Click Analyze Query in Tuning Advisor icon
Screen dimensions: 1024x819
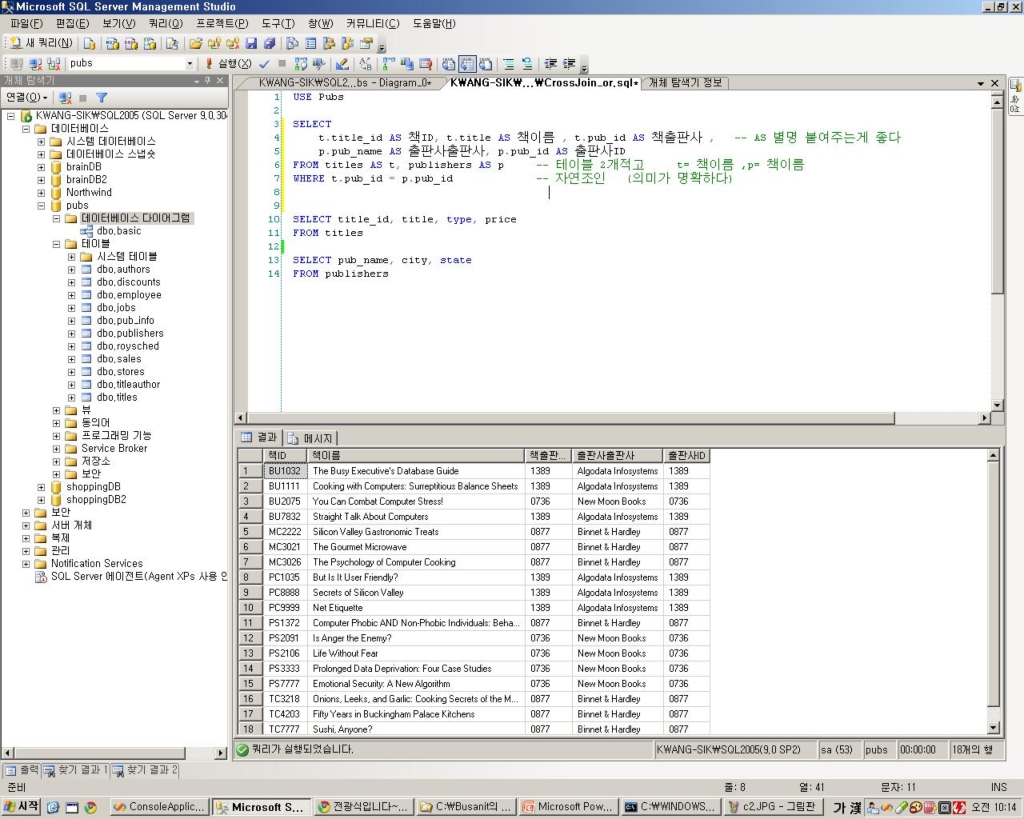[319, 63]
